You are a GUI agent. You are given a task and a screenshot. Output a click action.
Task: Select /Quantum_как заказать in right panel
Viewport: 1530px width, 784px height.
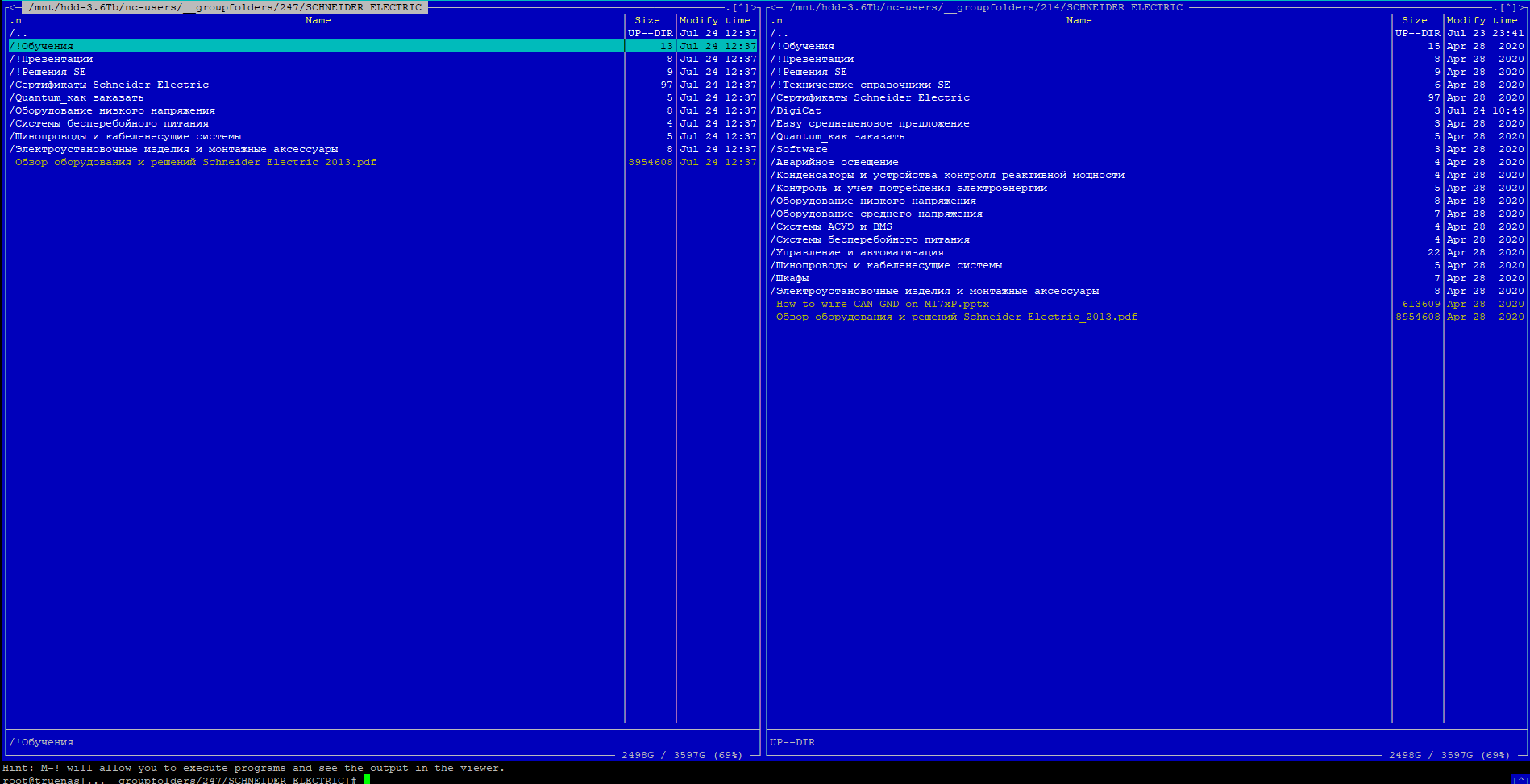[1147, 136]
